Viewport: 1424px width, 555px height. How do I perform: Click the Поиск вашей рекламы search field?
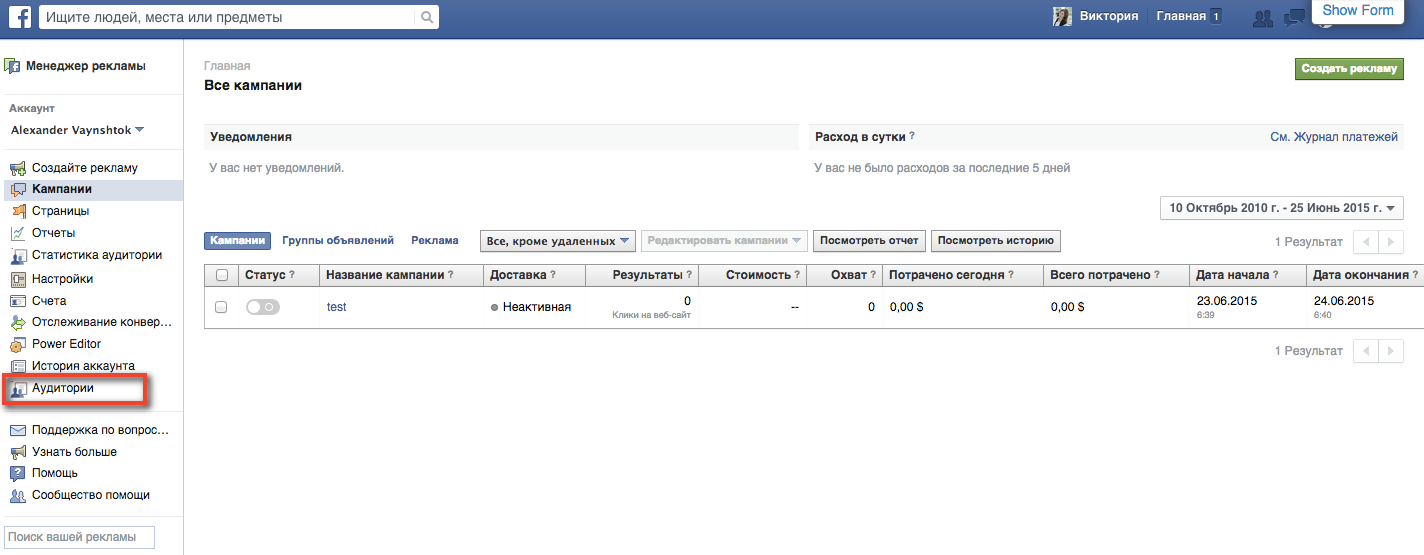coord(80,537)
